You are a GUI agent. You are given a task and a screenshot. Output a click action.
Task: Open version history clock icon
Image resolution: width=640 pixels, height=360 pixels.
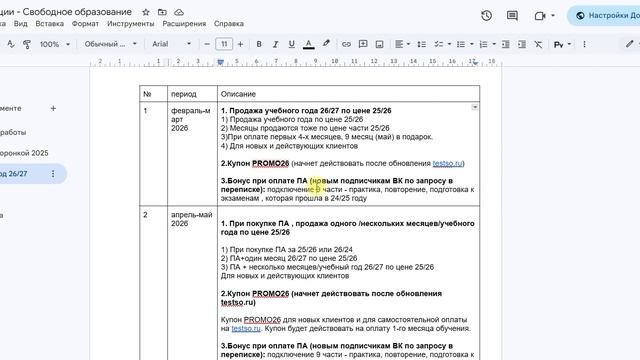click(x=486, y=16)
